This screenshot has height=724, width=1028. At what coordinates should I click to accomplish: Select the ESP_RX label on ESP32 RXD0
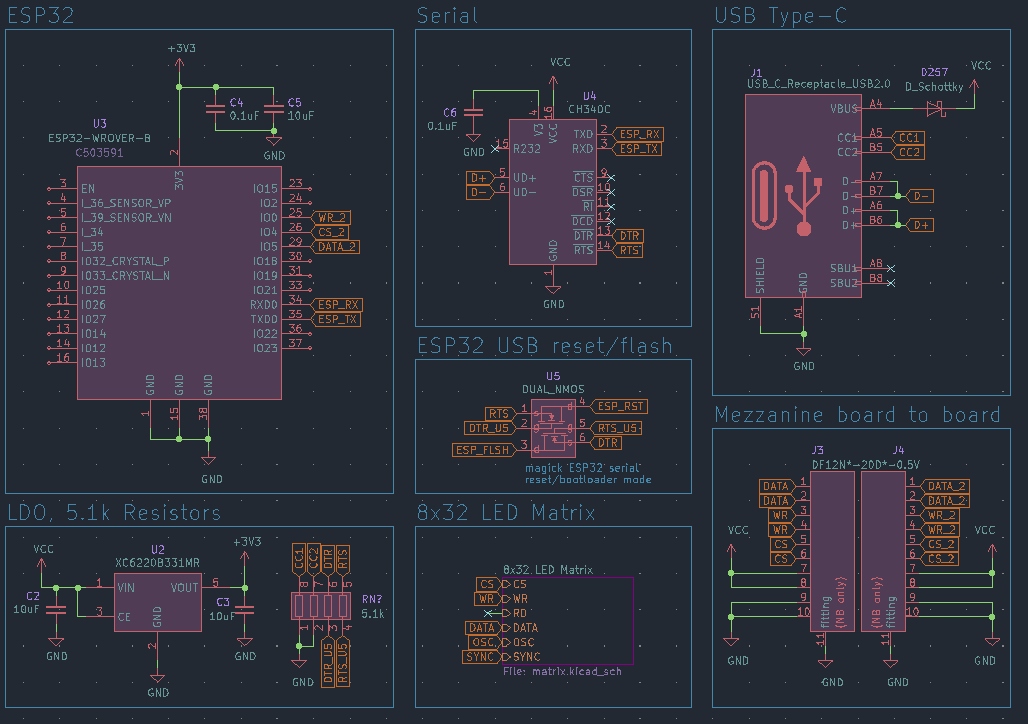(337, 305)
